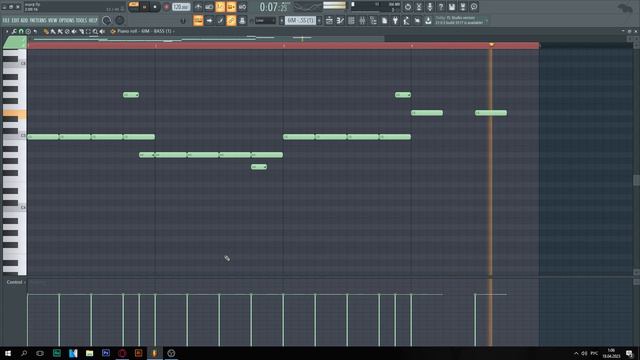
Task: Click the master volume knob
Action: [x=107, y=20]
